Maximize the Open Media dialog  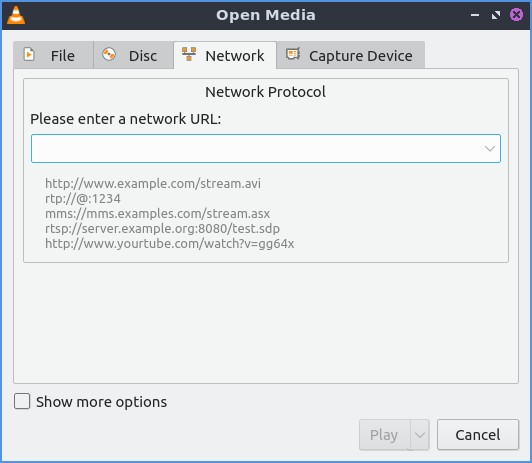(496, 15)
